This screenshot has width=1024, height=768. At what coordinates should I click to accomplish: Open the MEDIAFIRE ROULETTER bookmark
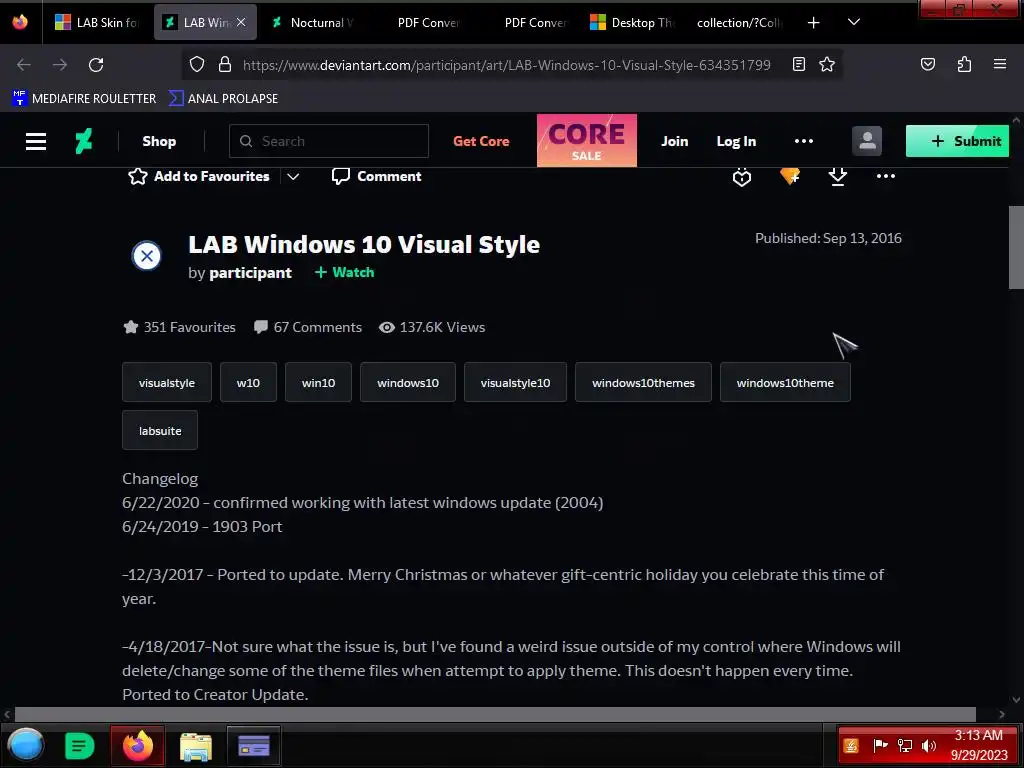(84, 99)
